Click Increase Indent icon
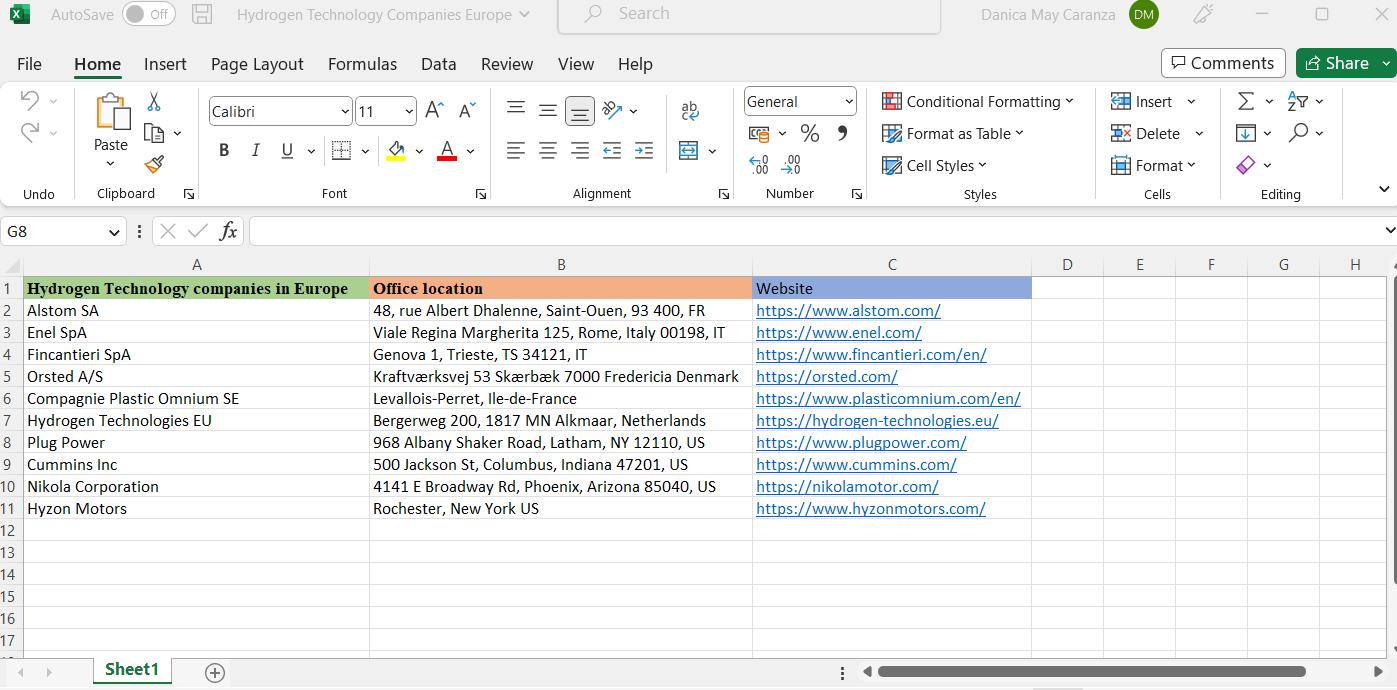This screenshot has height=690, width=1397. point(644,151)
